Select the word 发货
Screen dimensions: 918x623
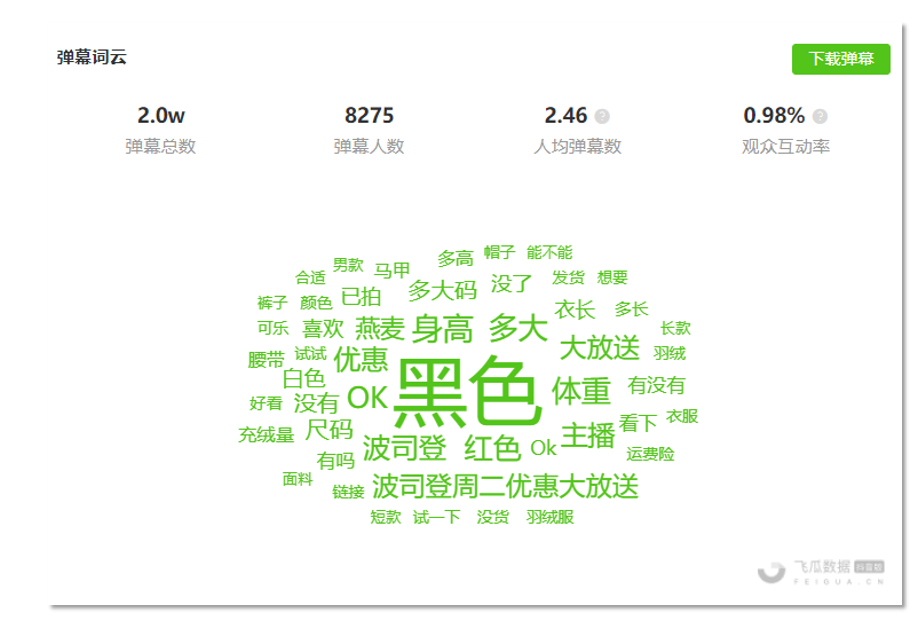pos(568,278)
